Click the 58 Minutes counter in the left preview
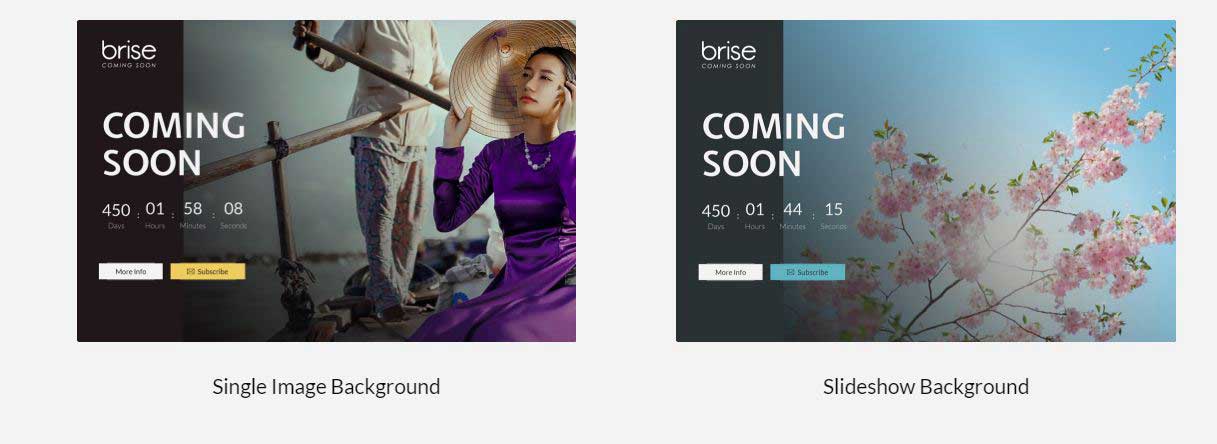The image size is (1217, 444). pyautogui.click(x=193, y=215)
